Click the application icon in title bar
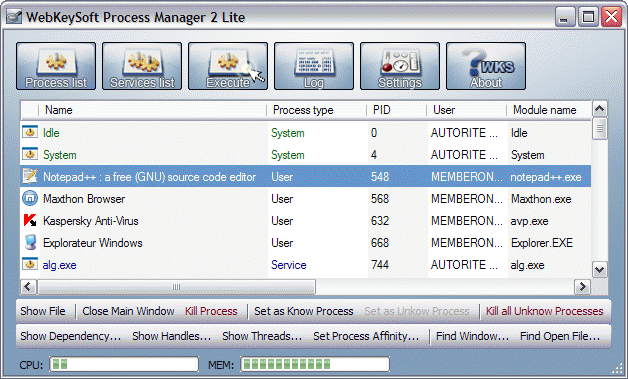 [14, 17]
